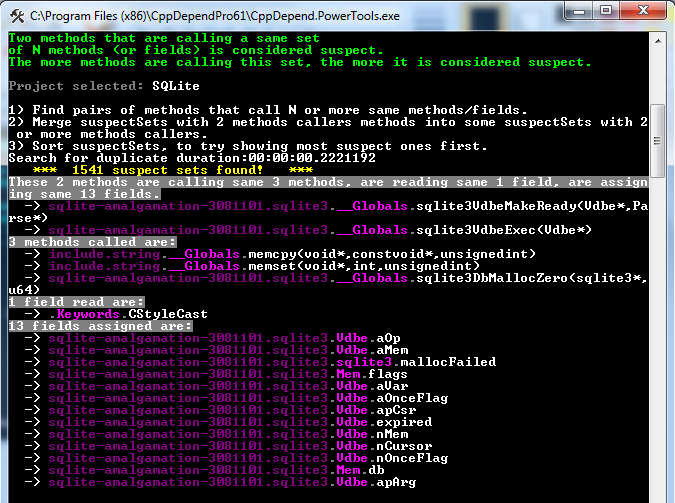Click the '13 fields assigned are:' header
The height and width of the screenshot is (503, 675).
(100, 326)
